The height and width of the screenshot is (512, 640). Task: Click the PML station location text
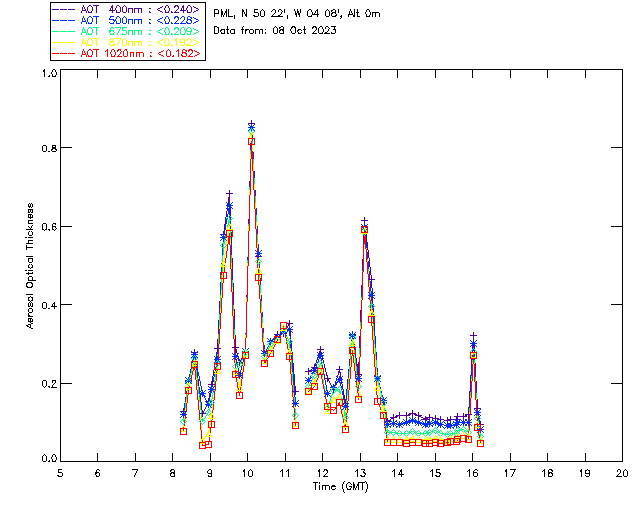[x=297, y=14]
